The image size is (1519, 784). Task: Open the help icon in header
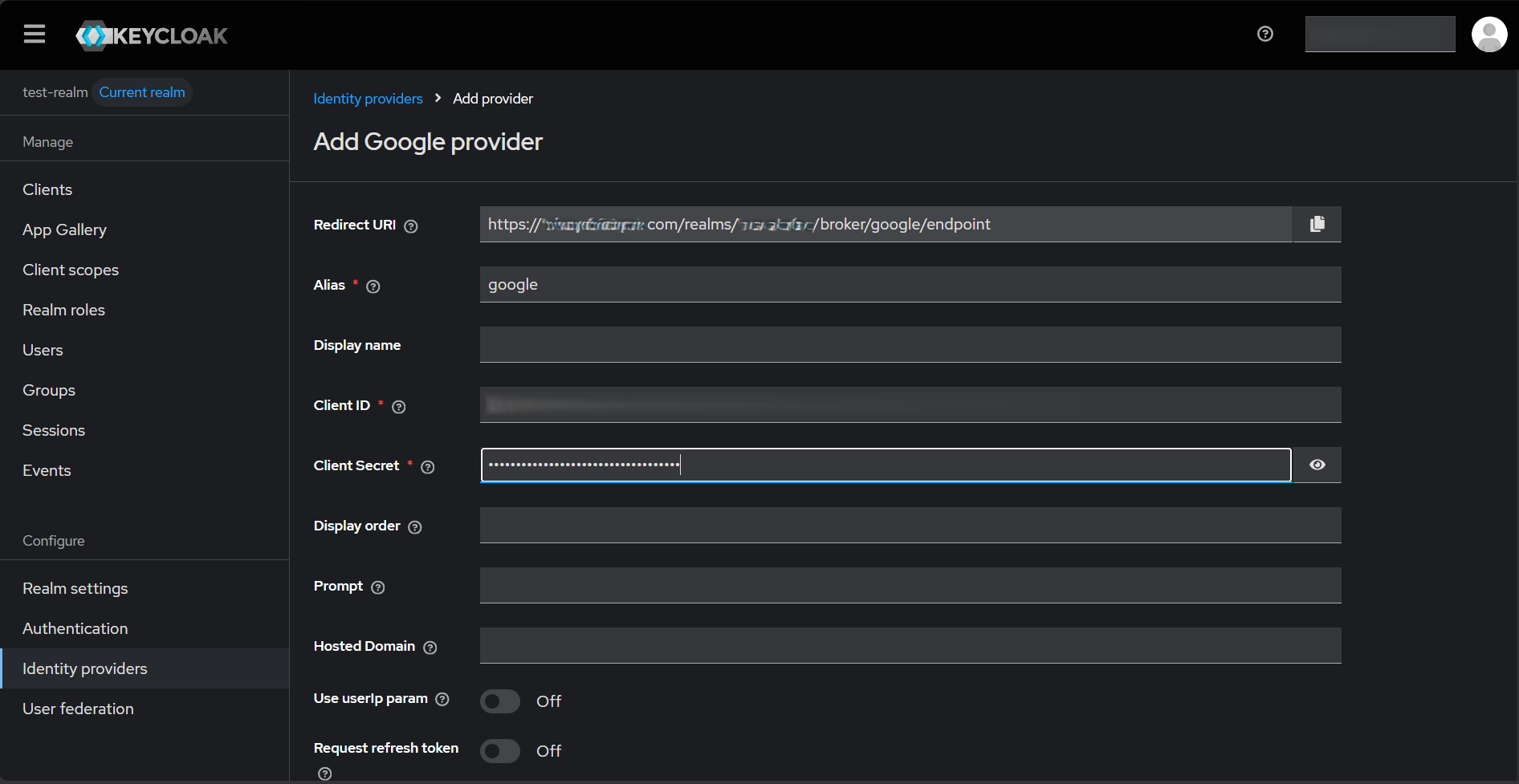[1265, 34]
